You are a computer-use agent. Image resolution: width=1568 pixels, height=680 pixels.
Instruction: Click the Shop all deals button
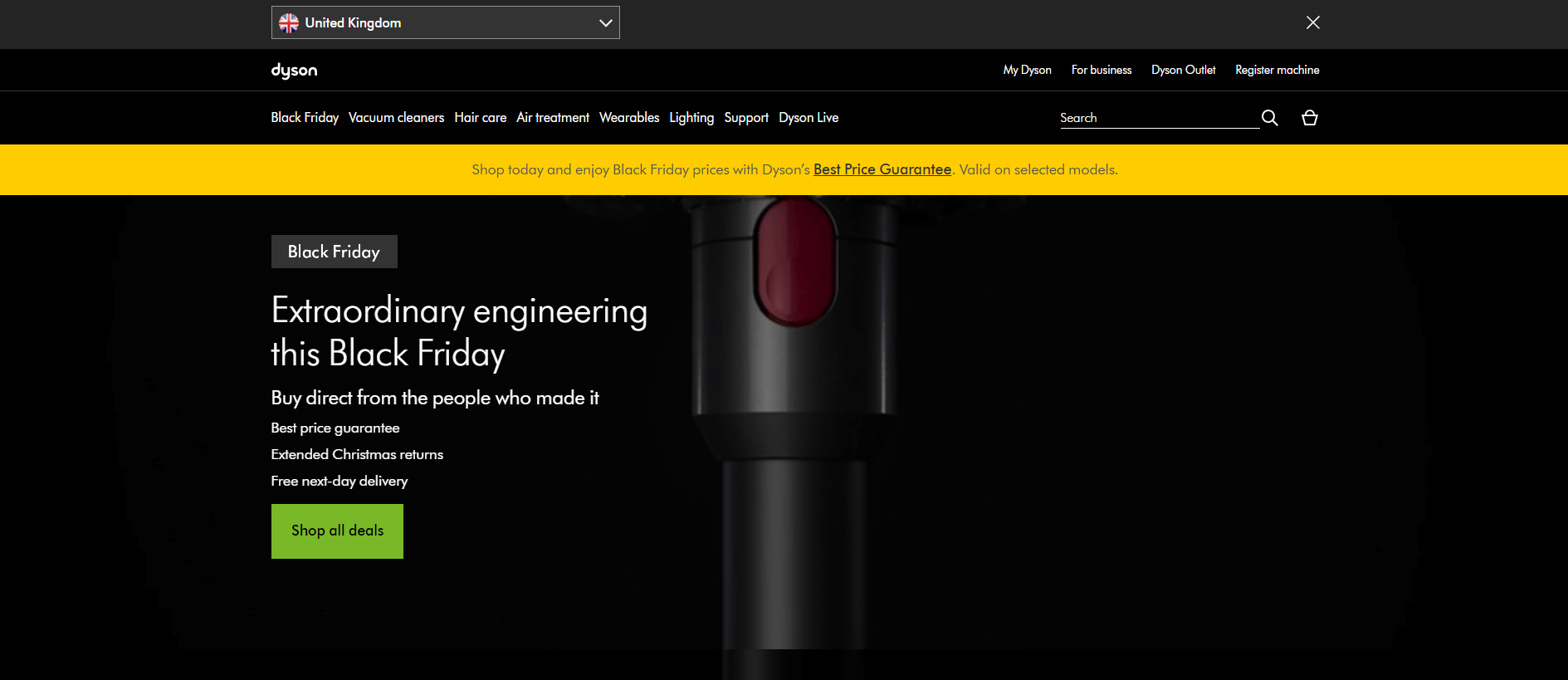click(x=337, y=531)
